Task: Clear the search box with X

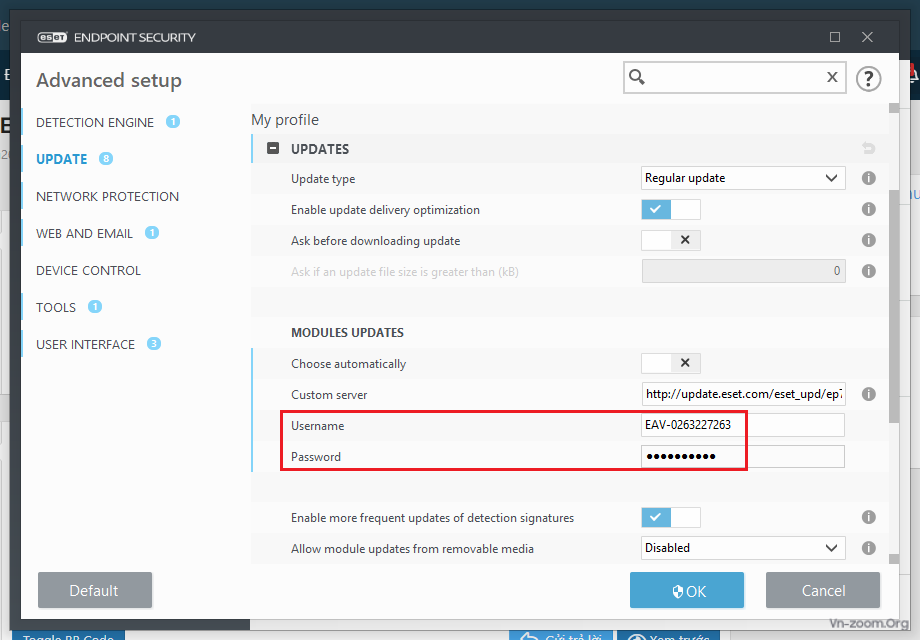Action: tap(832, 77)
